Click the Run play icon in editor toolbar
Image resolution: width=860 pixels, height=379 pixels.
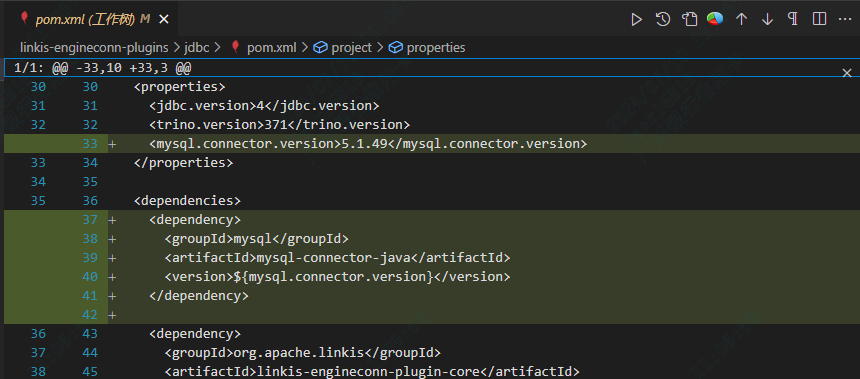(x=636, y=20)
